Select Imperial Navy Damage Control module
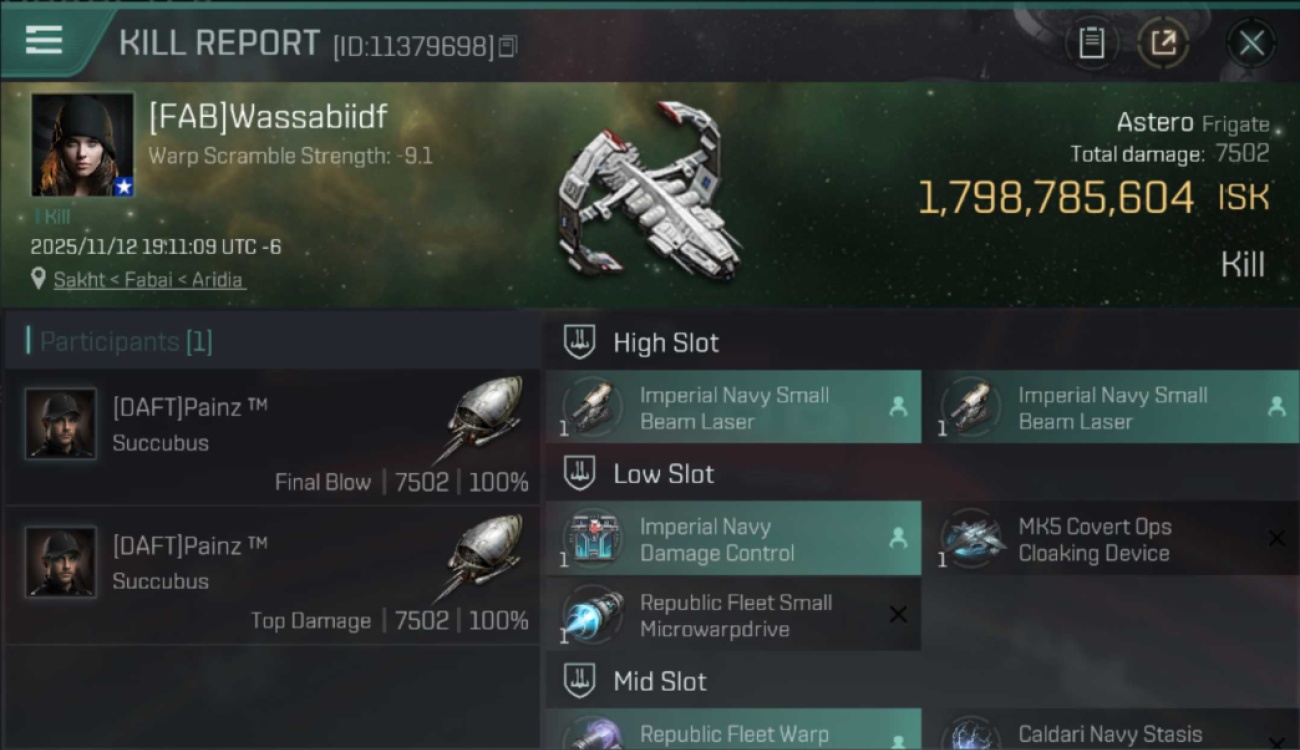 [x=733, y=539]
